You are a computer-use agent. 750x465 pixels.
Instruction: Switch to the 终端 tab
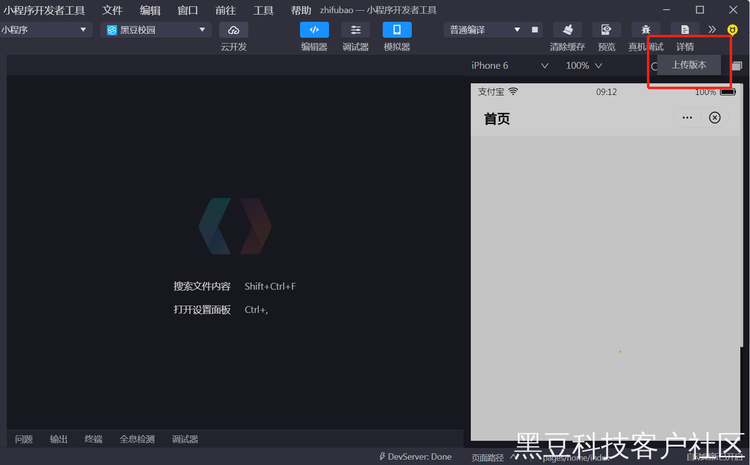point(93,439)
